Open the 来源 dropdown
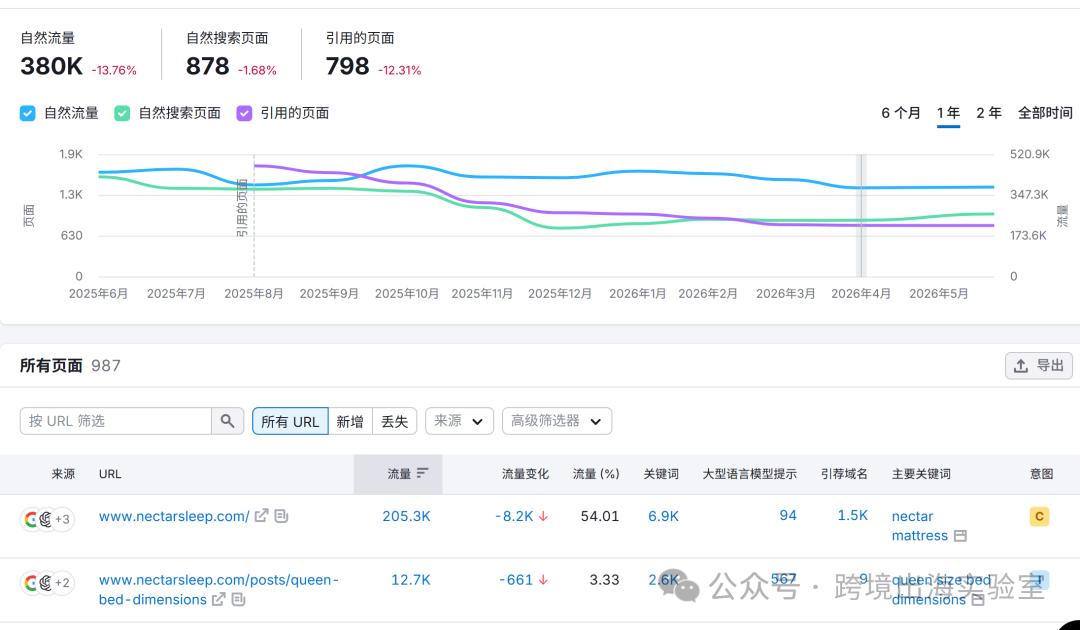 click(459, 421)
